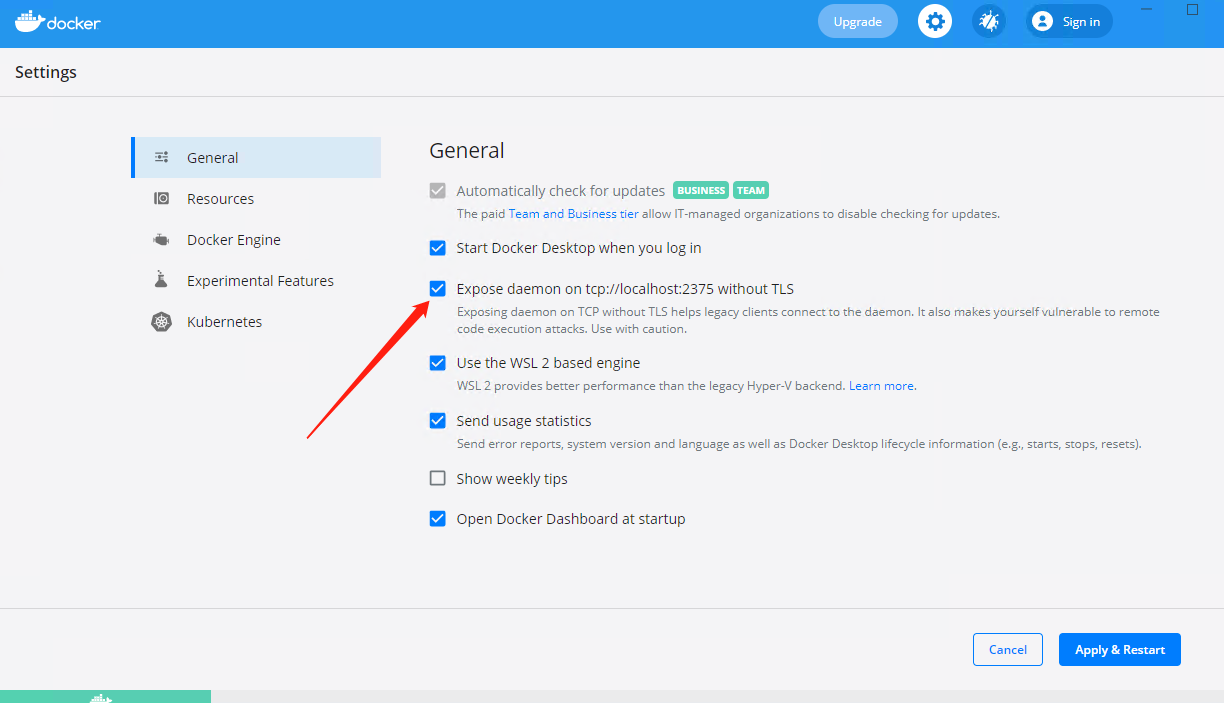Enable Show weekly tips checkbox

(x=437, y=479)
